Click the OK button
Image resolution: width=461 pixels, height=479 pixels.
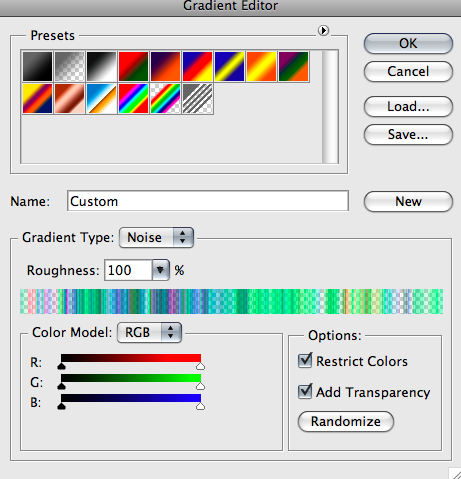[408, 43]
